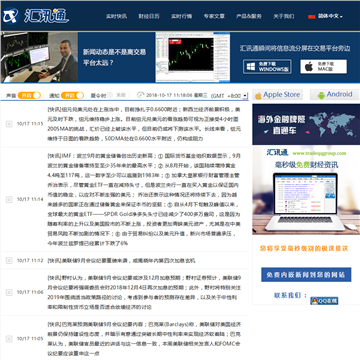Viewport: 360px width, 360px height.
Task: Open the 纽元兑美元 news headline at 11:15
Action: pos(144,124)
